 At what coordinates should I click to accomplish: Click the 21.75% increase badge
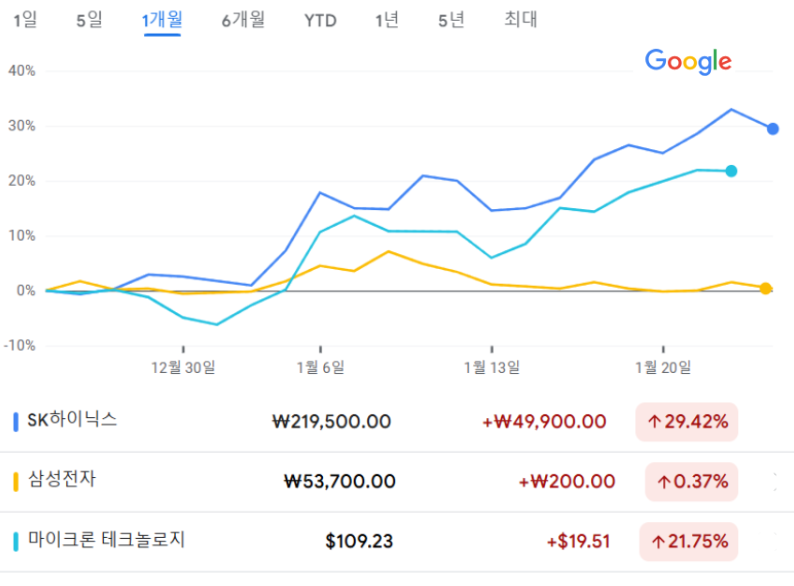[692, 541]
